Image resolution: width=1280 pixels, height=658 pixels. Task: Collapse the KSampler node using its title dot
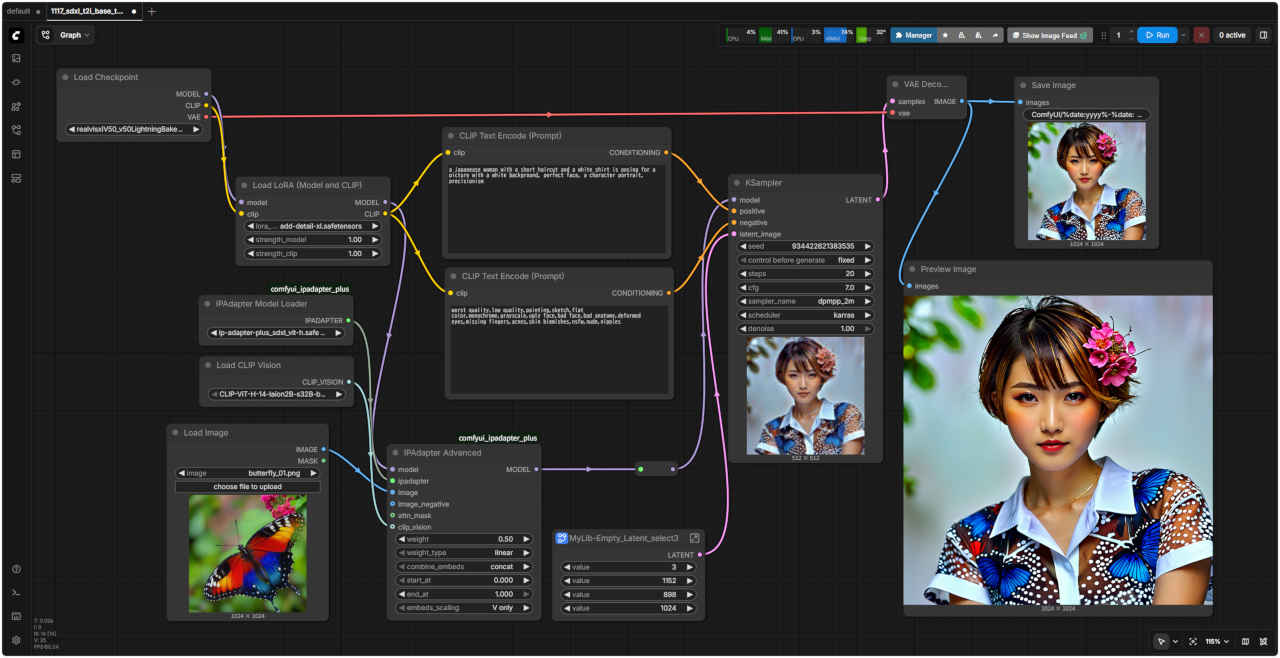[x=737, y=183]
